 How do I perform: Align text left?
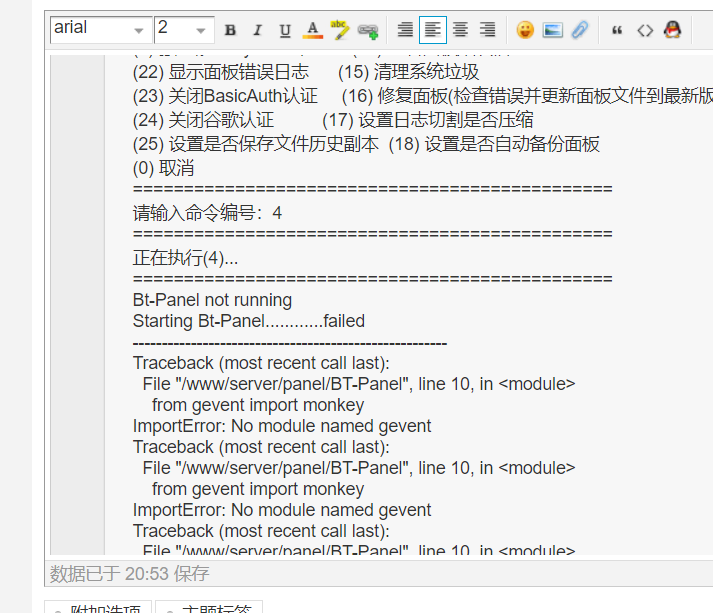pos(432,30)
